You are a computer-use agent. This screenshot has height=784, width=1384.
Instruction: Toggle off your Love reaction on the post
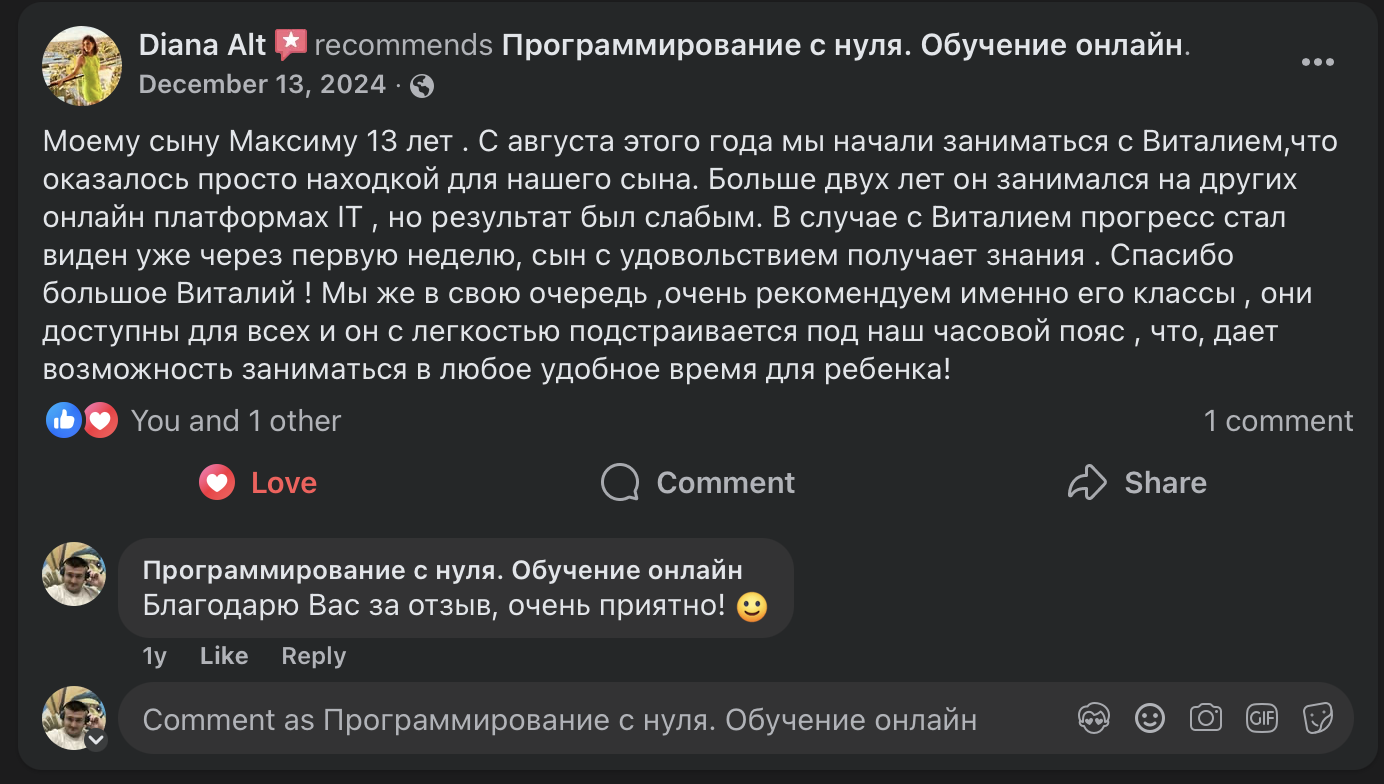pos(257,482)
